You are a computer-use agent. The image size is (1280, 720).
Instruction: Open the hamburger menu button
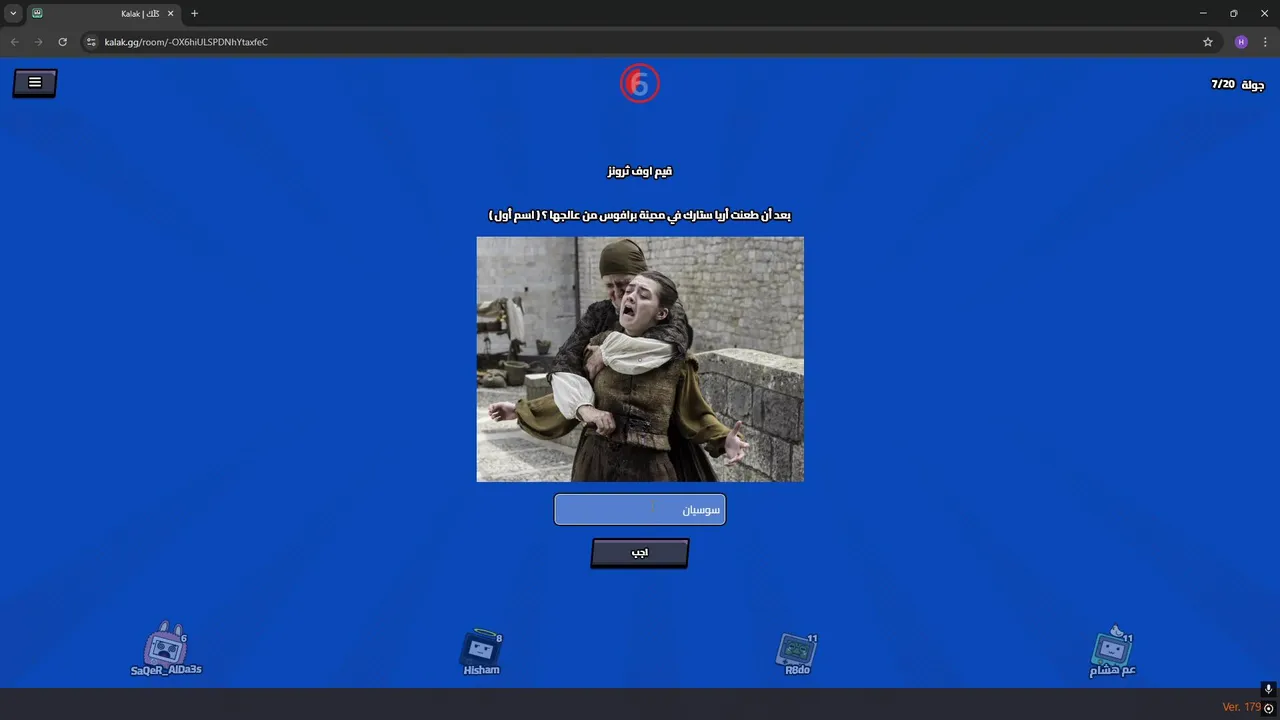(x=35, y=83)
